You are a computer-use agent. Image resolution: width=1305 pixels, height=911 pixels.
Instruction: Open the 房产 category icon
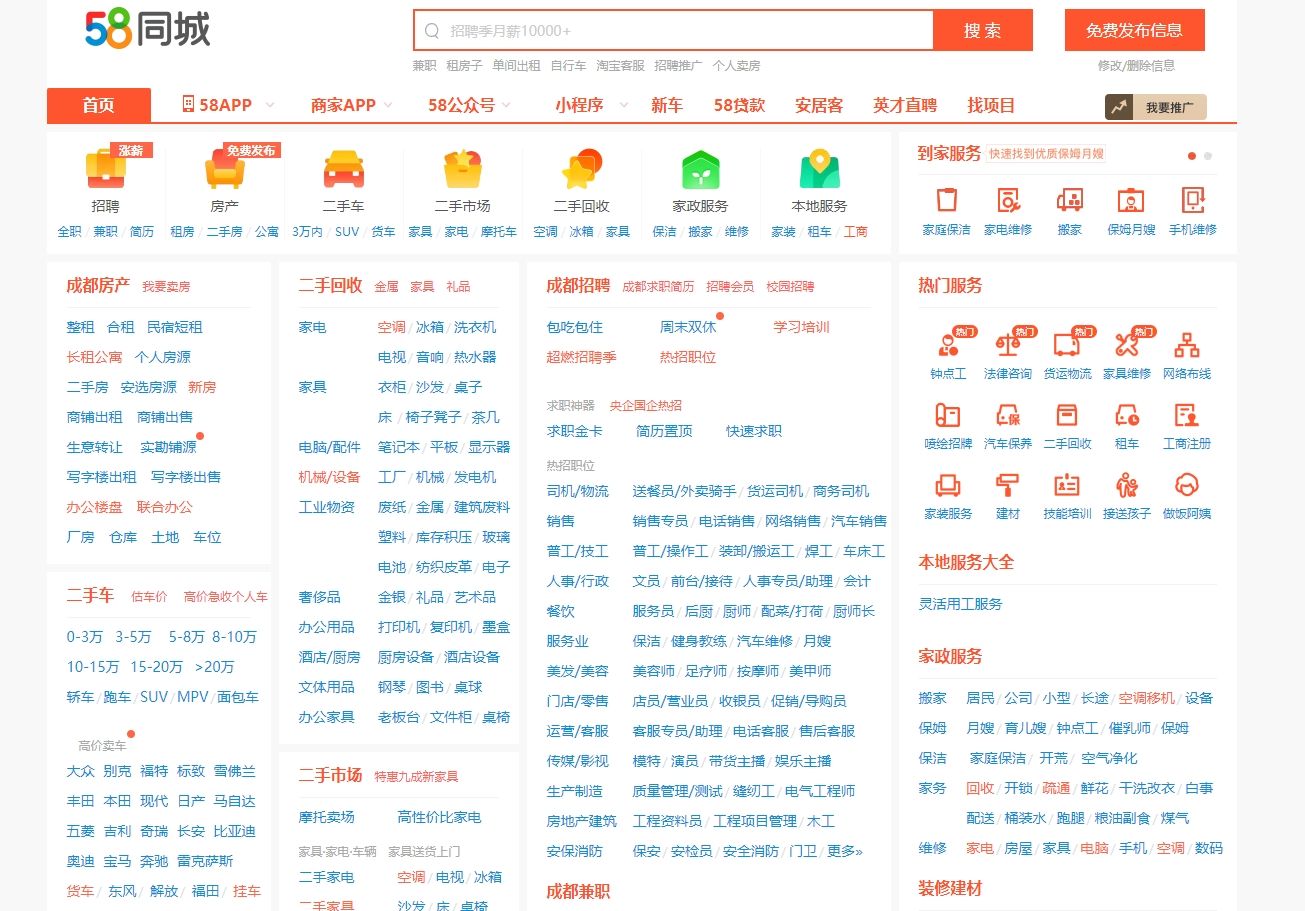tap(225, 170)
